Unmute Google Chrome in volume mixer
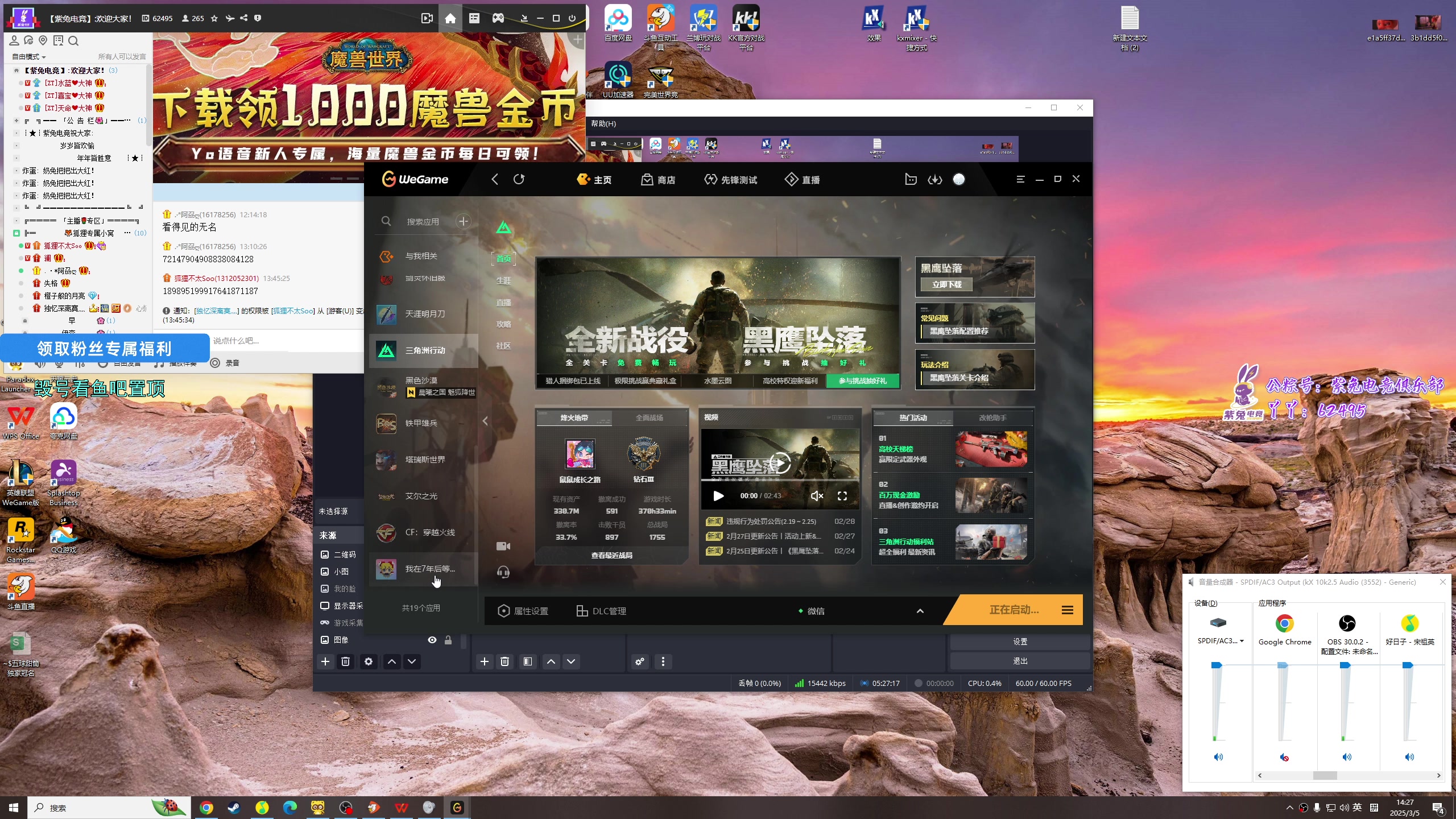The image size is (1456, 819). (1284, 757)
